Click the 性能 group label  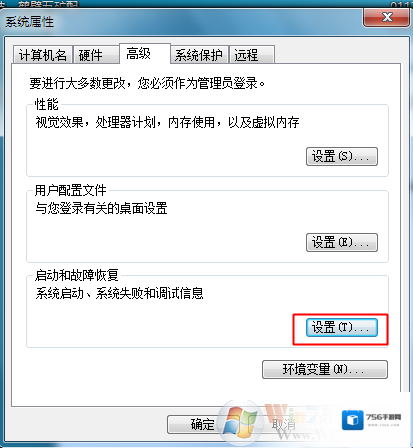pyautogui.click(x=47, y=104)
